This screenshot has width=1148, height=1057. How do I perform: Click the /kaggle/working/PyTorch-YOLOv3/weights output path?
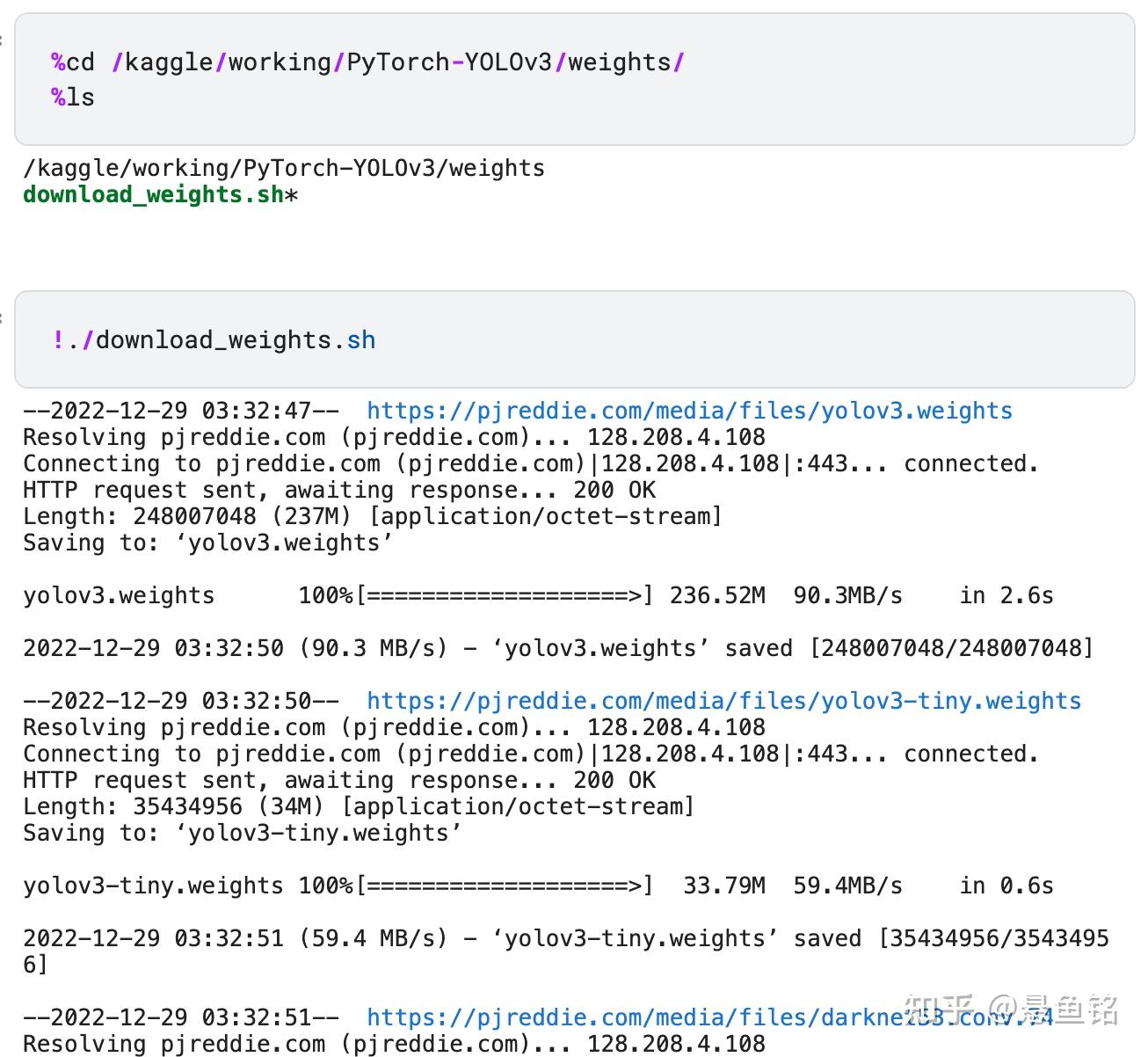[284, 168]
